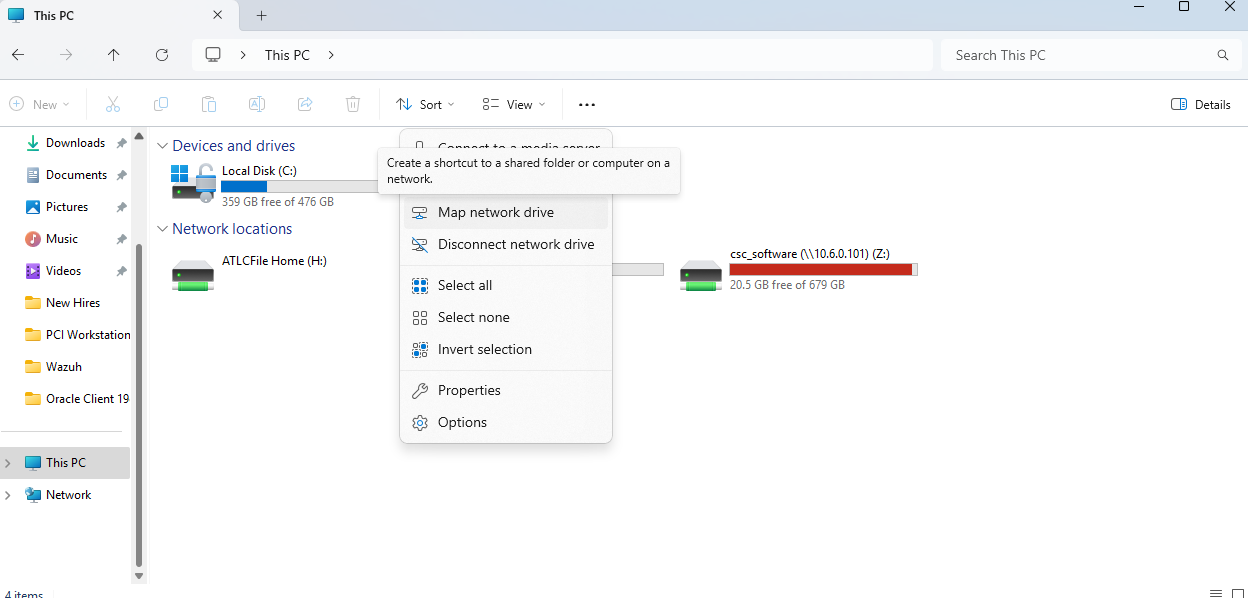Click Select all in the menu

(465, 285)
